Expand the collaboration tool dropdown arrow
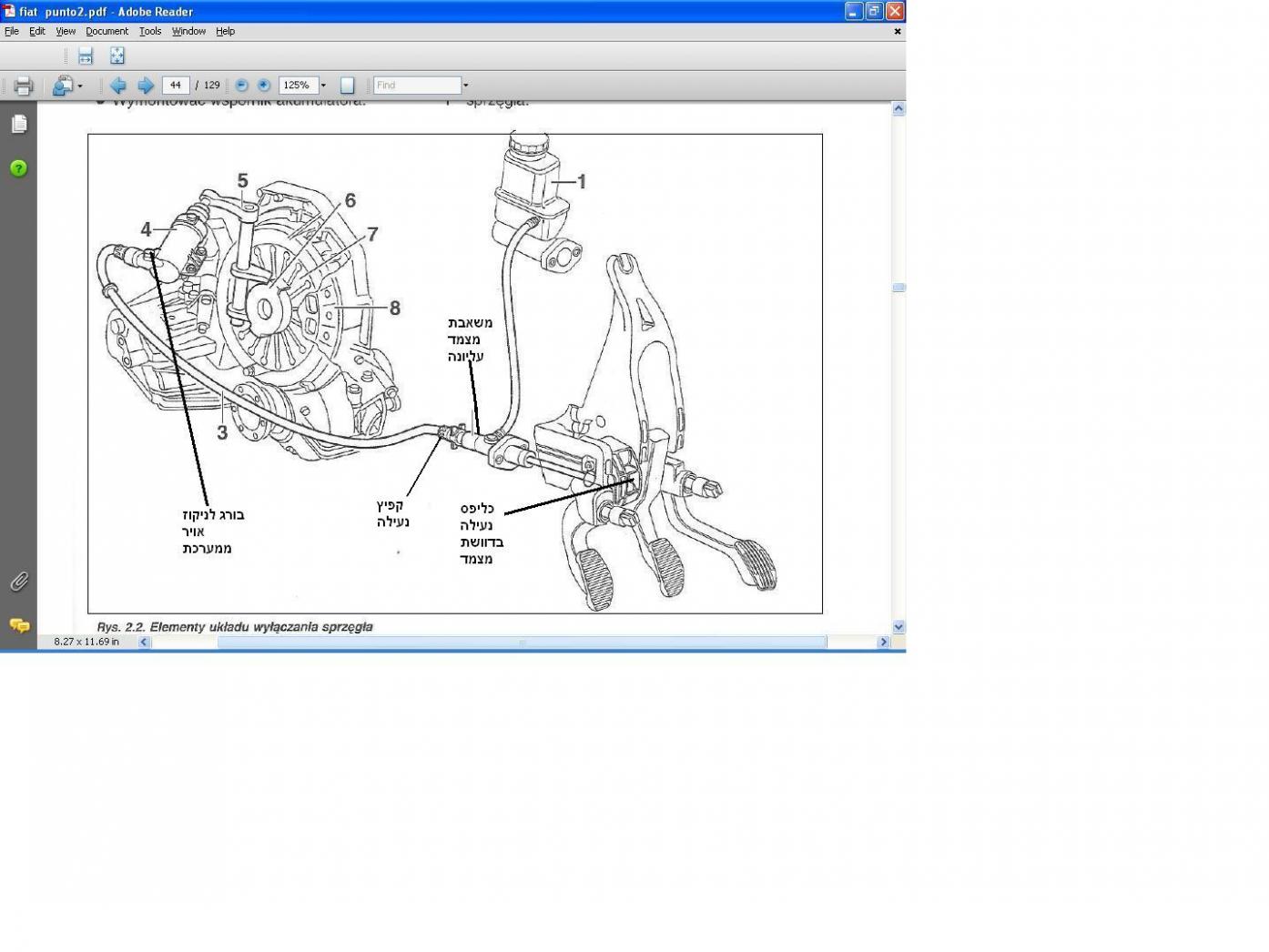Viewport: 1269px width, 952px height. point(80,86)
